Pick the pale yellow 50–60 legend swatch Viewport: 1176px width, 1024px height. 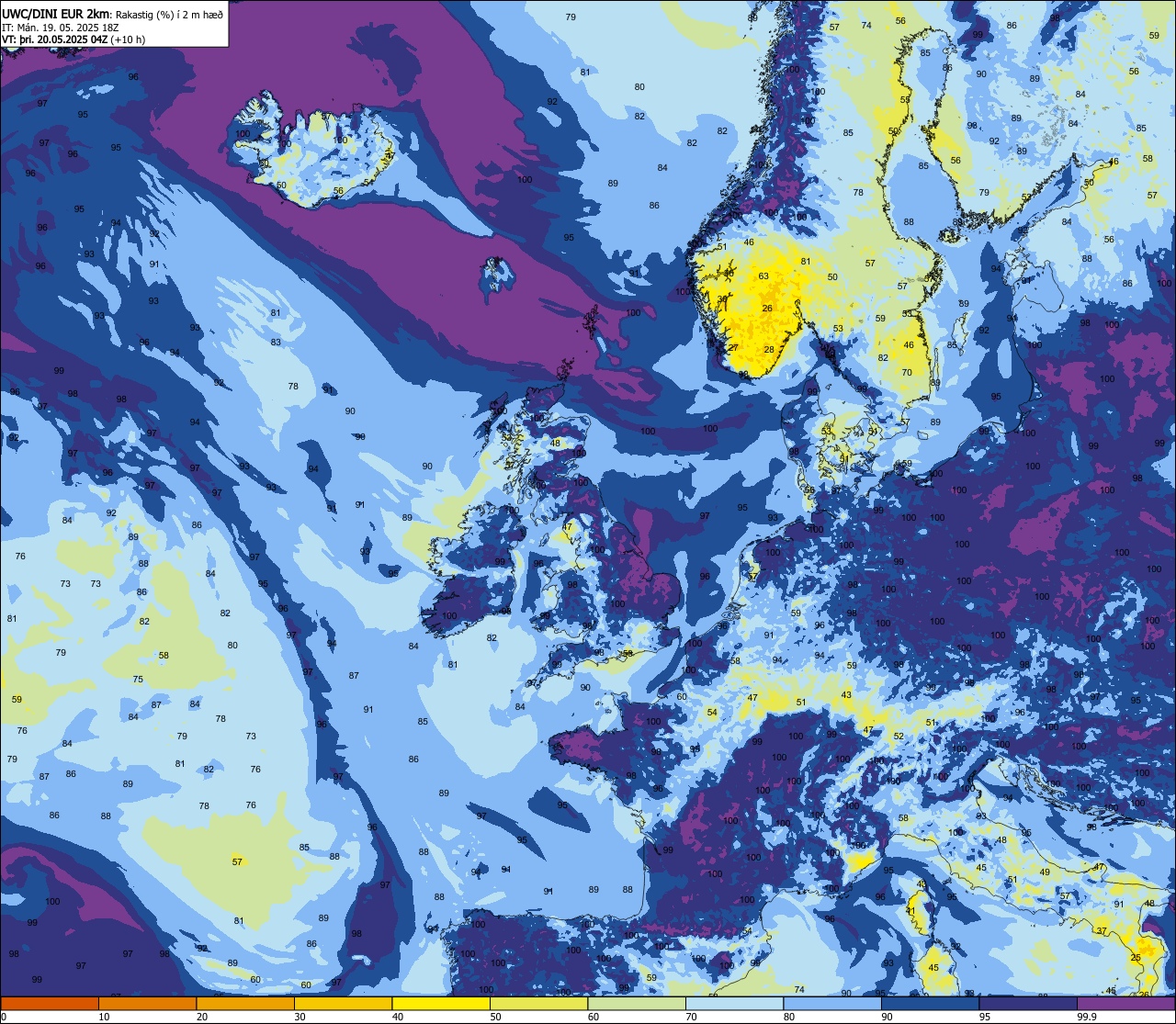tap(538, 1004)
